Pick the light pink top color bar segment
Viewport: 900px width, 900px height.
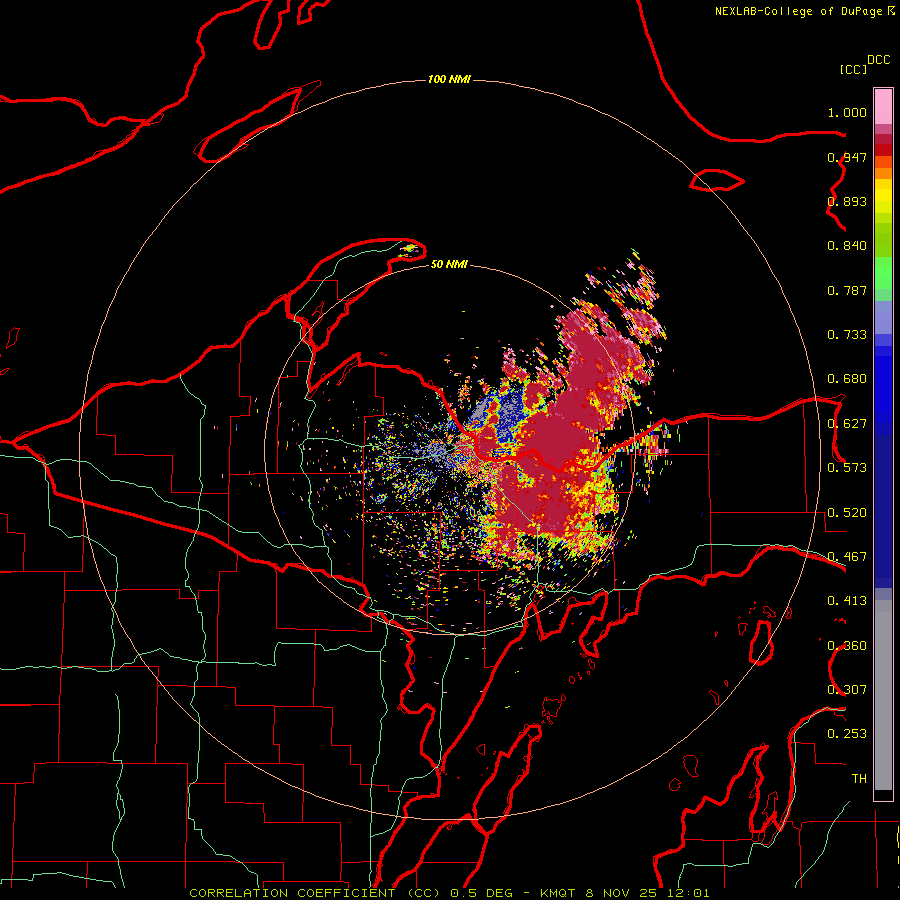pyautogui.click(x=883, y=107)
